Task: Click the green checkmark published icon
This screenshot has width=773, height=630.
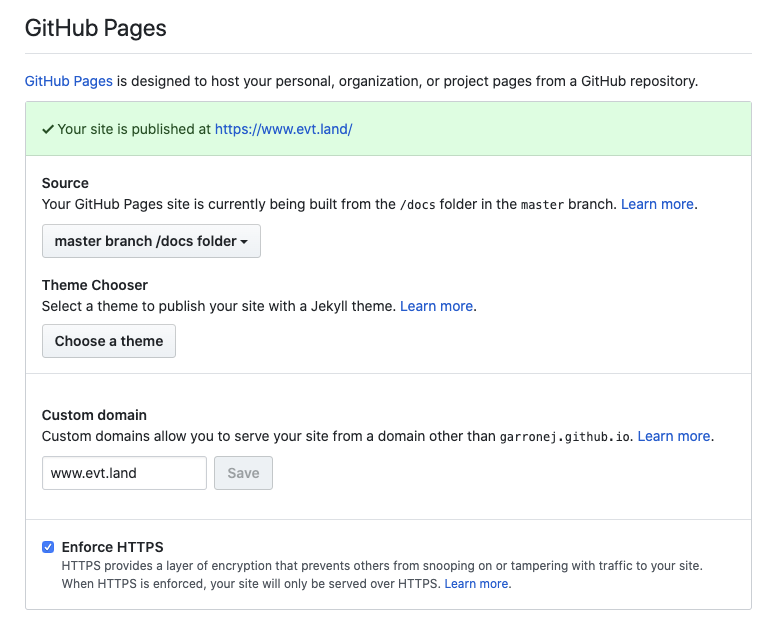Action: click(47, 129)
